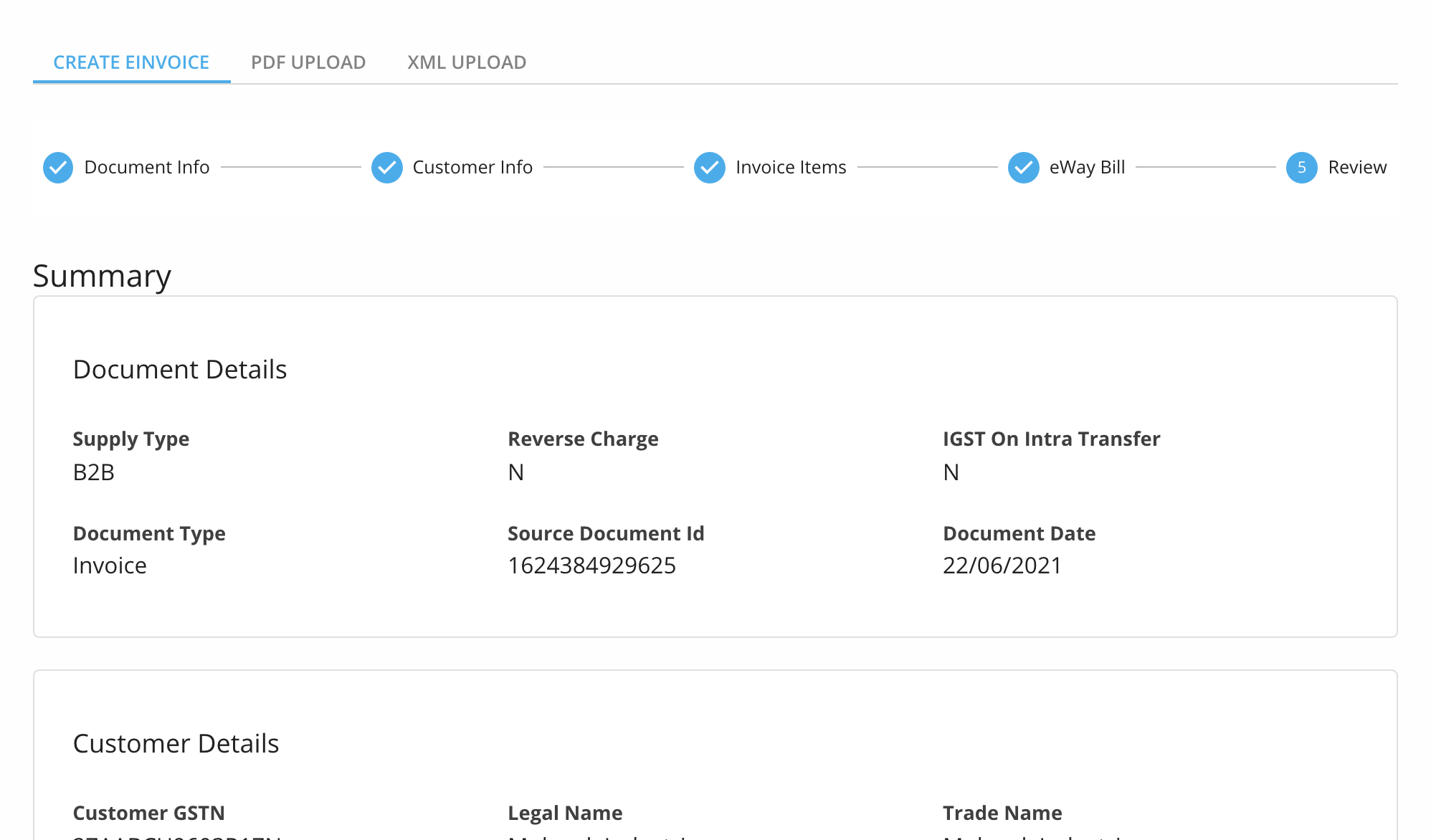
Task: Click the Document Type value Invoice
Action: coord(110,565)
